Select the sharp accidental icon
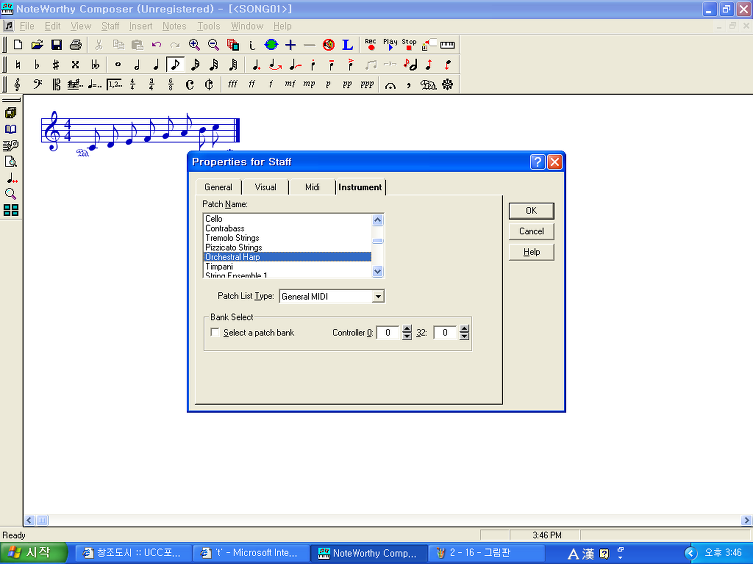Viewport: 753px width, 564px height. (x=56, y=64)
